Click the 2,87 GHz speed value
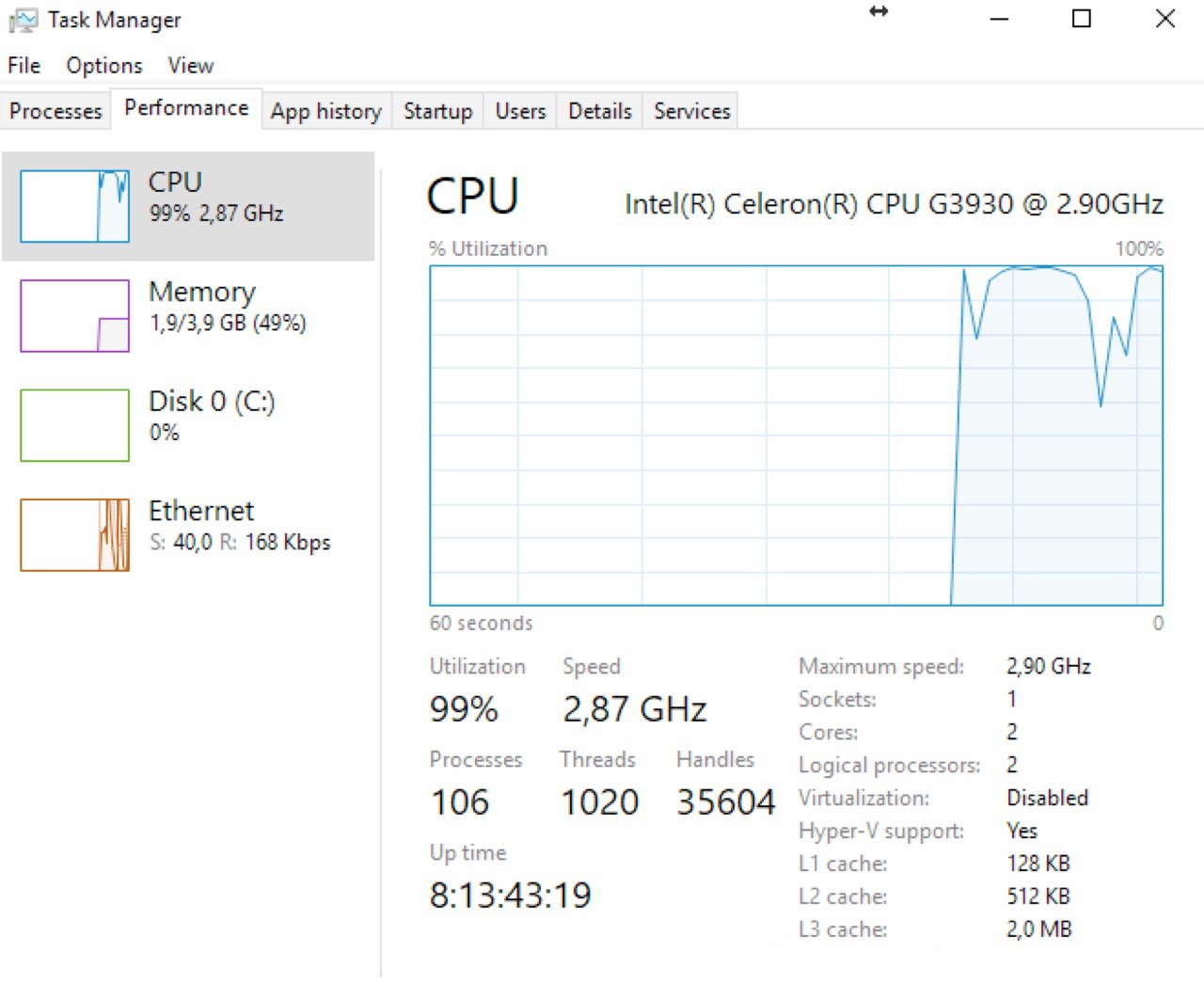 (x=635, y=709)
